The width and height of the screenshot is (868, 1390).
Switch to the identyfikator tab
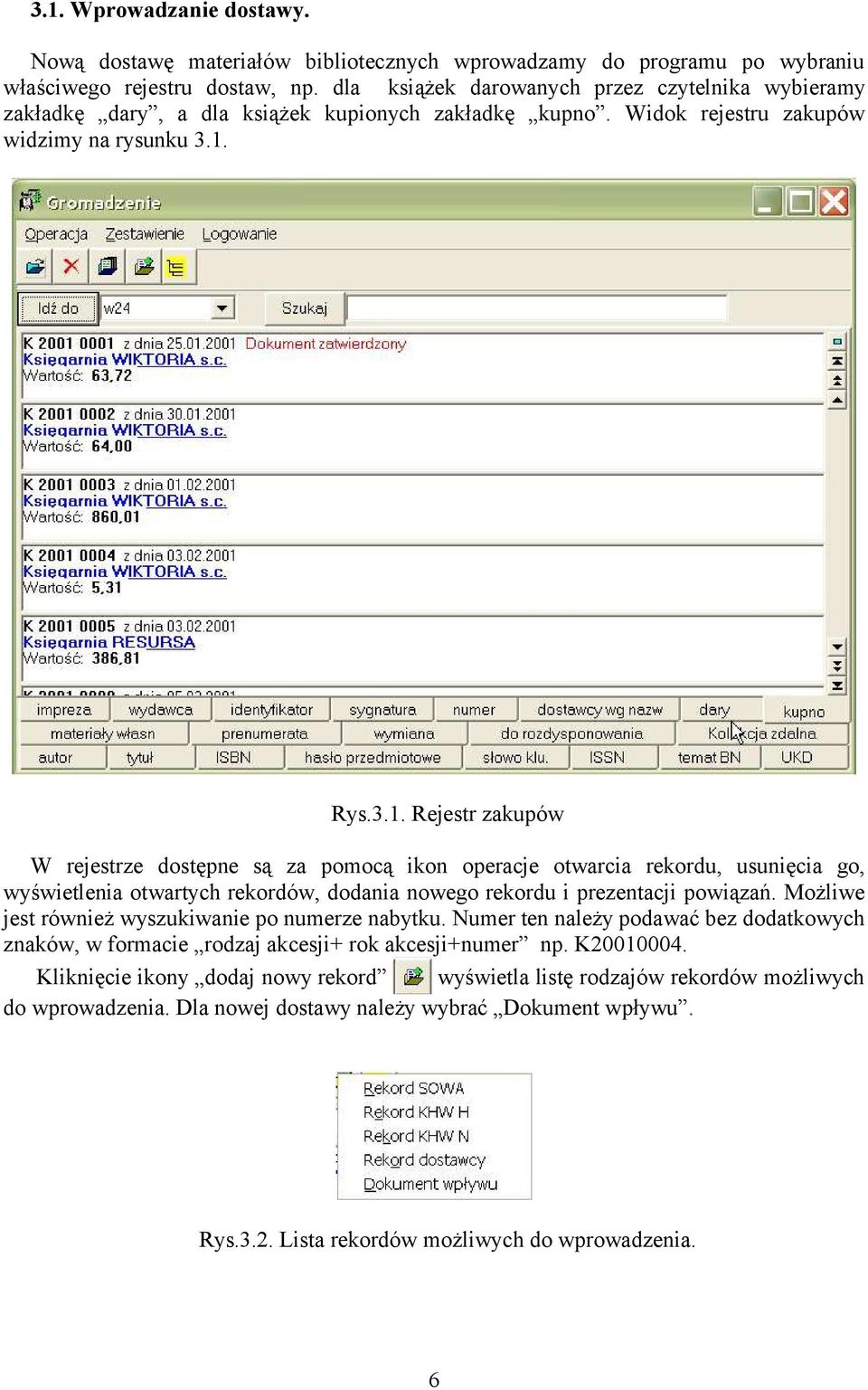(x=271, y=710)
